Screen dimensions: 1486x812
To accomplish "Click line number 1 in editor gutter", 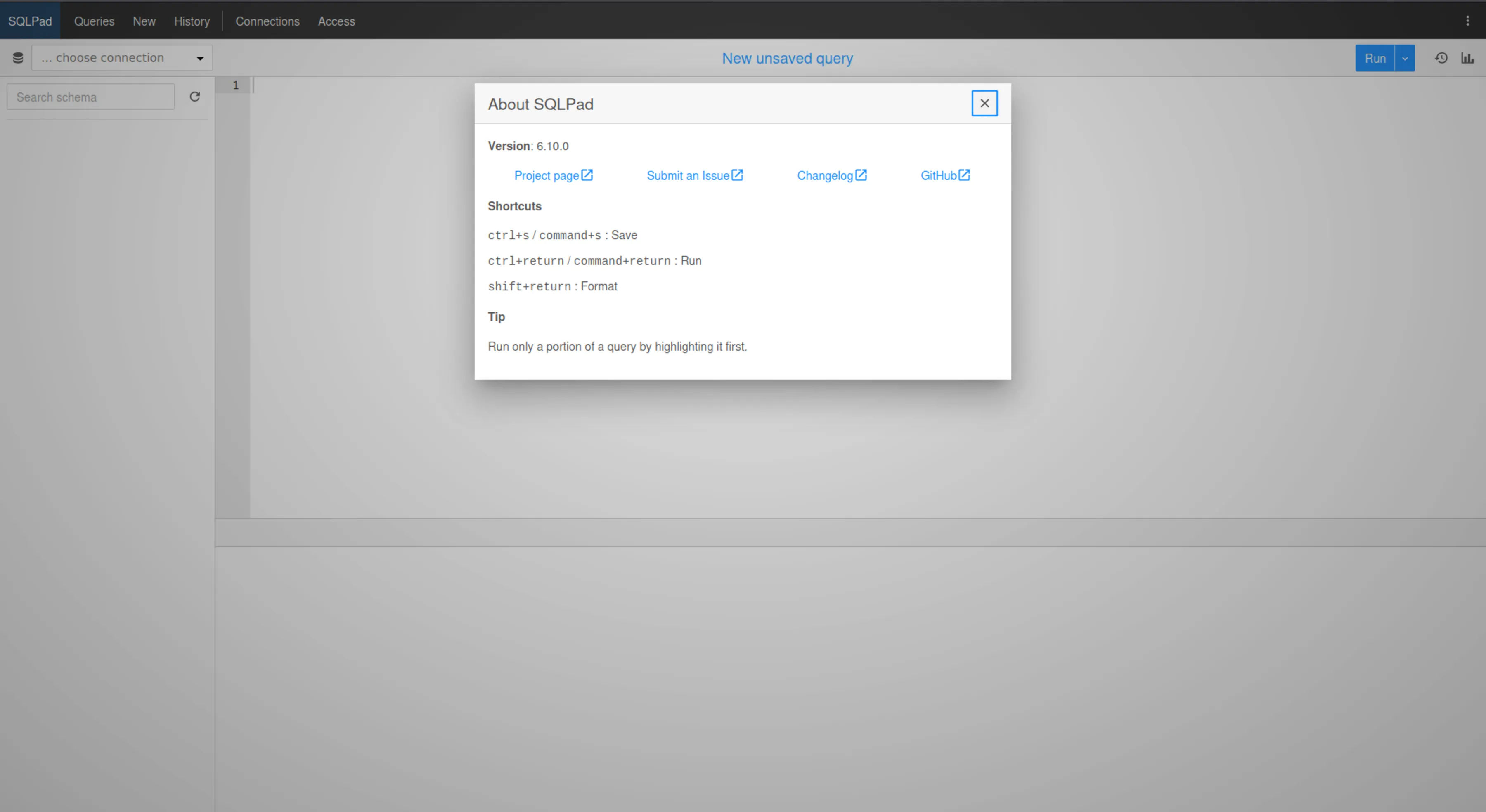I will point(235,85).
